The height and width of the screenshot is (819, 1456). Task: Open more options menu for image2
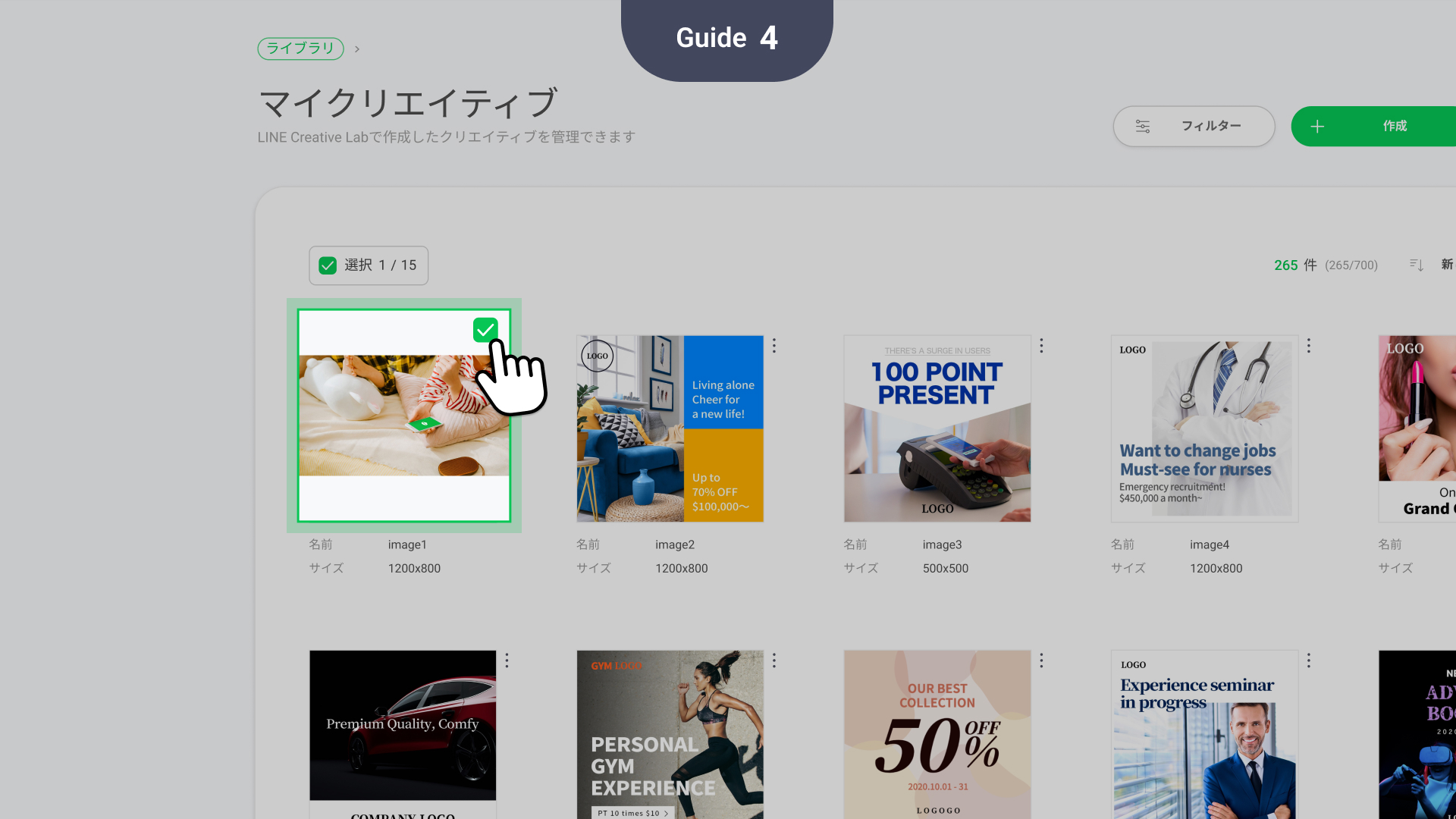774,346
